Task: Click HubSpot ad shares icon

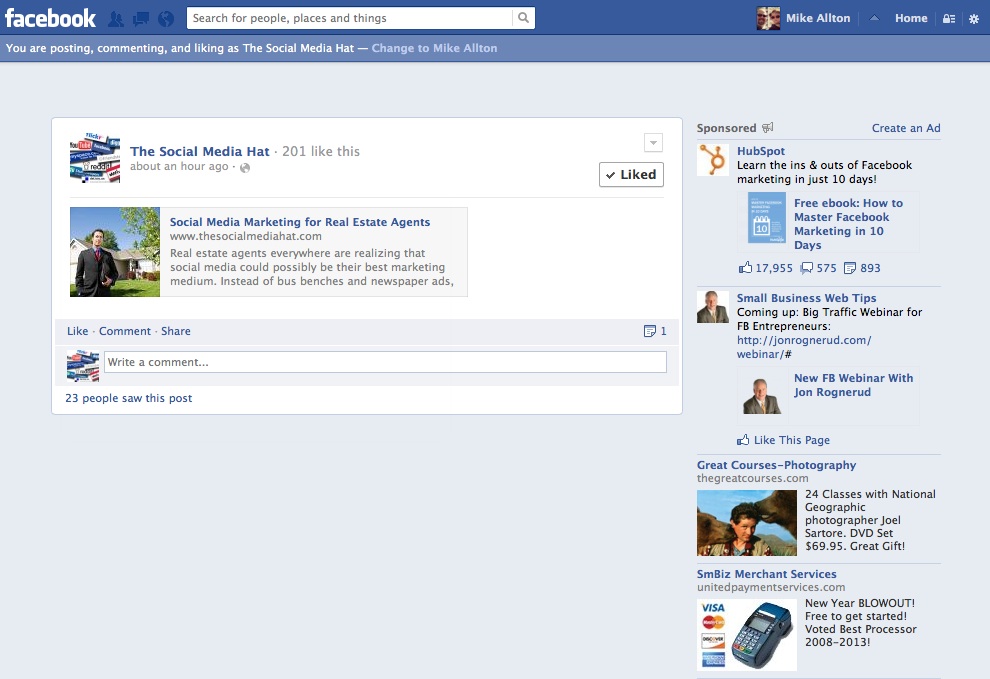Action: pyautogui.click(x=850, y=268)
